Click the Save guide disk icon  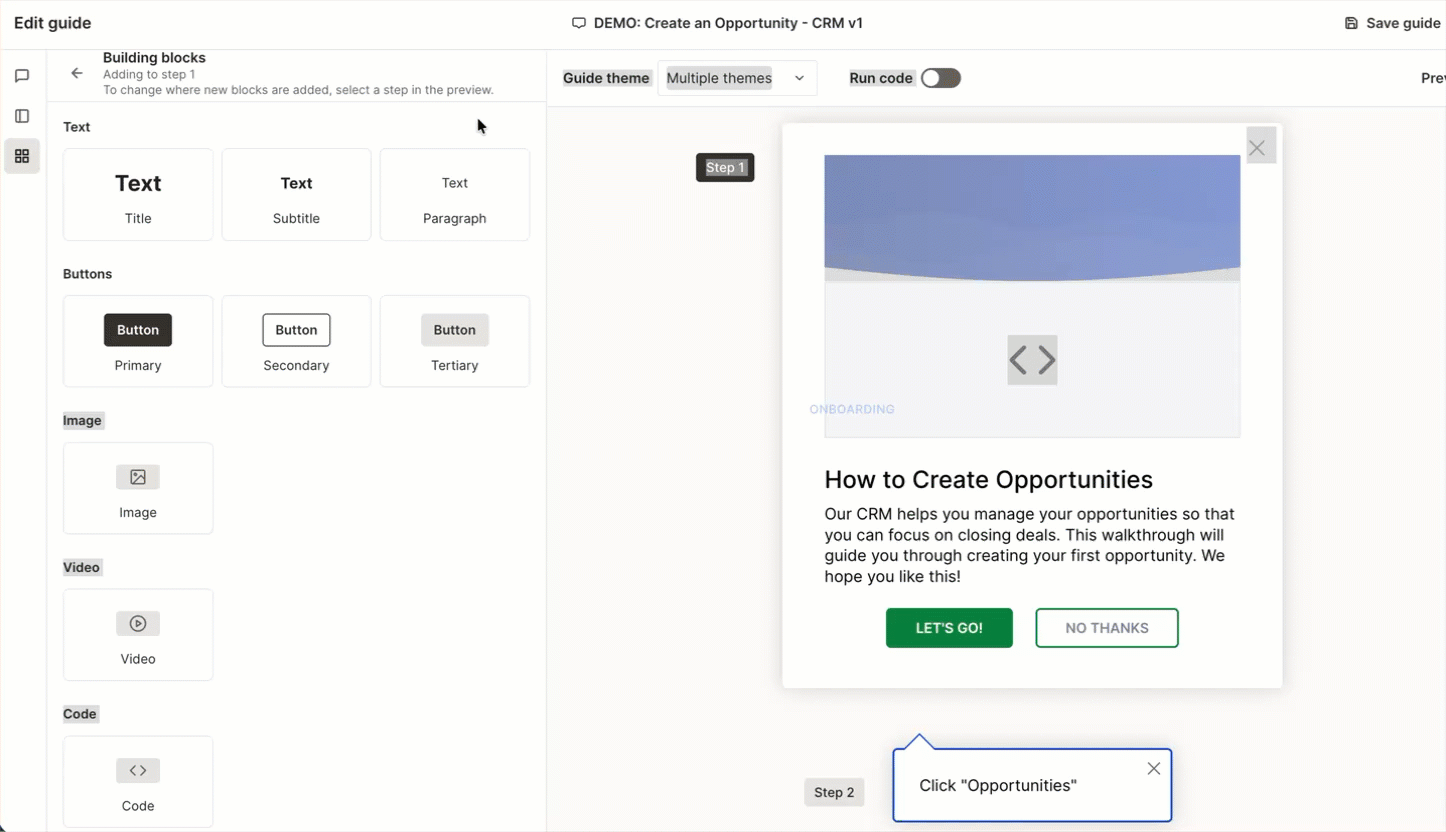1351,23
